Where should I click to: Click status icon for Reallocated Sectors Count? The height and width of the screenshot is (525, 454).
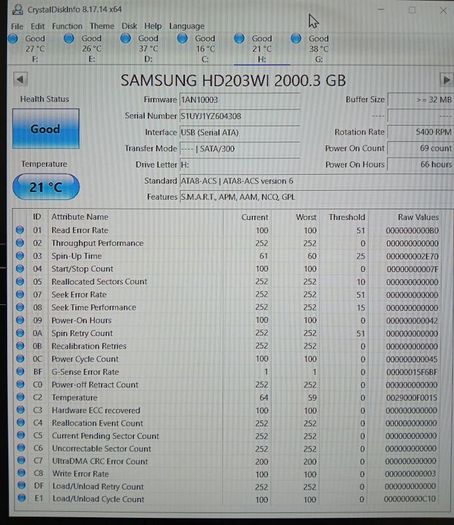coord(20,282)
